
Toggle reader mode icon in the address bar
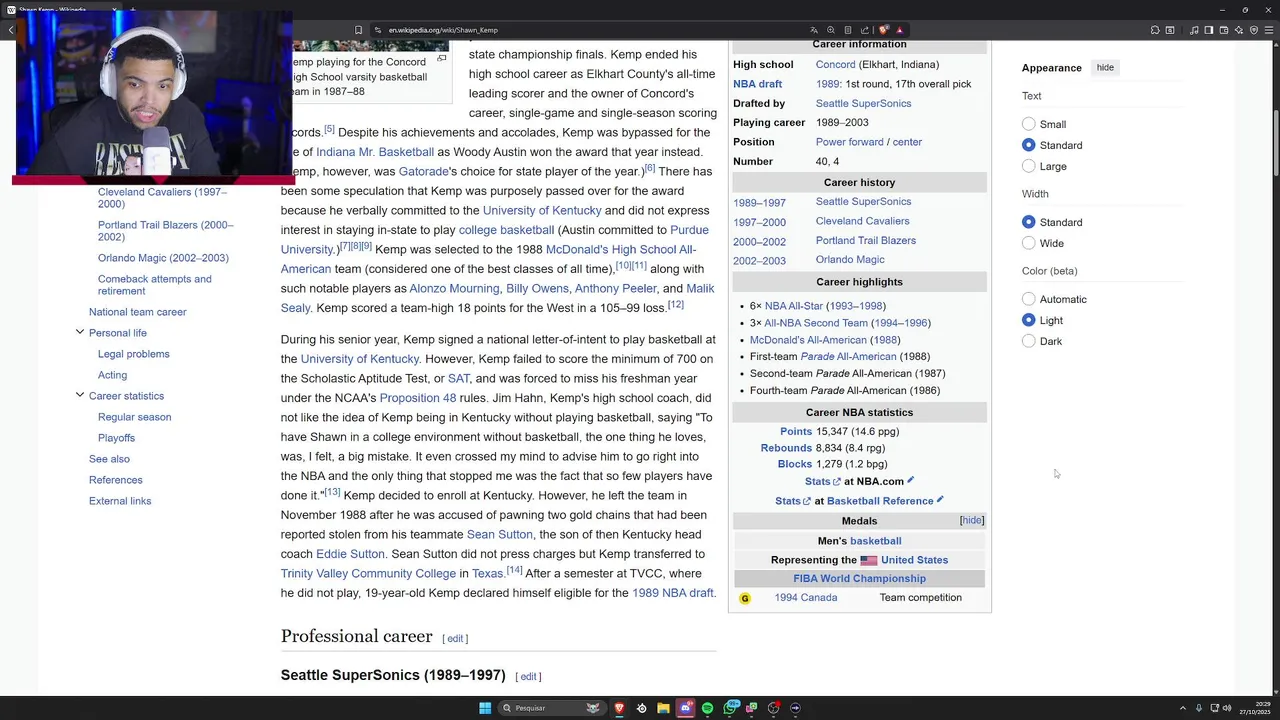[x=848, y=30]
